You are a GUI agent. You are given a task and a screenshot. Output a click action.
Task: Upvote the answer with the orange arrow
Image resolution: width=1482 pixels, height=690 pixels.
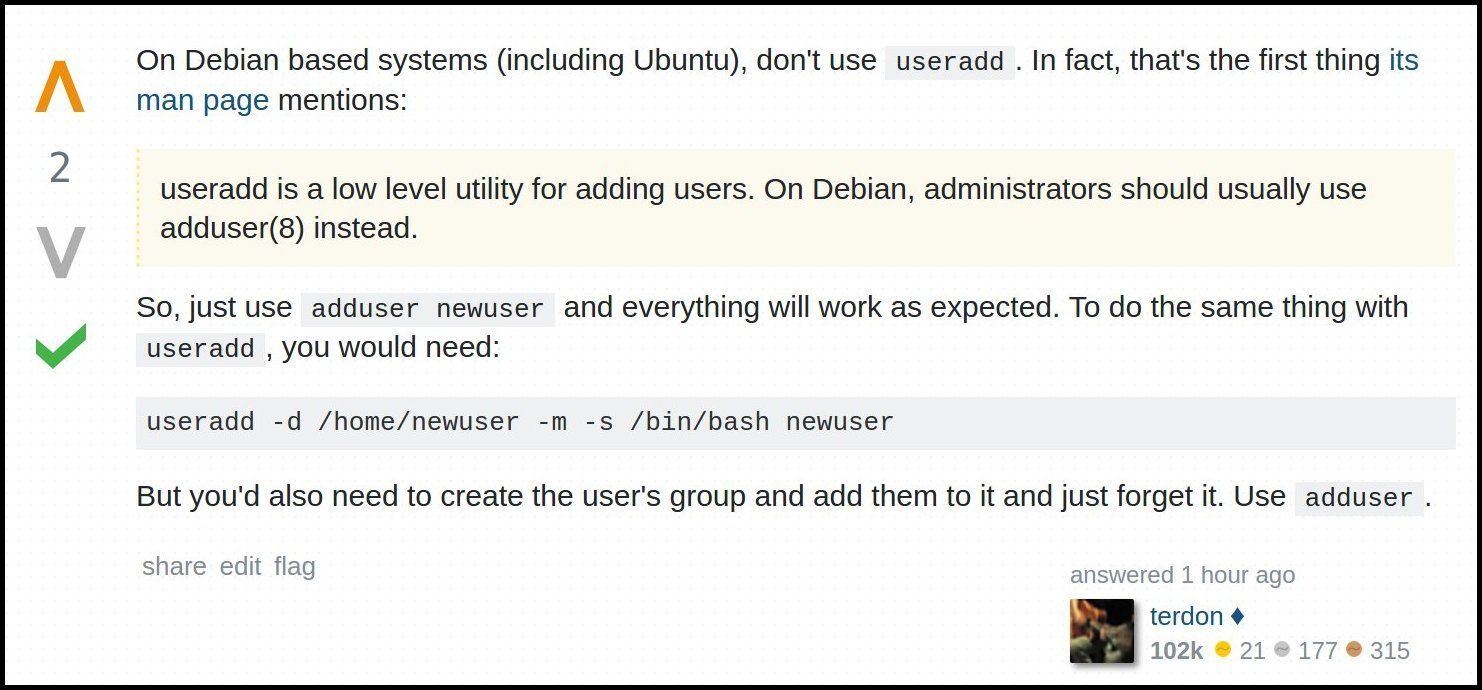(60, 86)
